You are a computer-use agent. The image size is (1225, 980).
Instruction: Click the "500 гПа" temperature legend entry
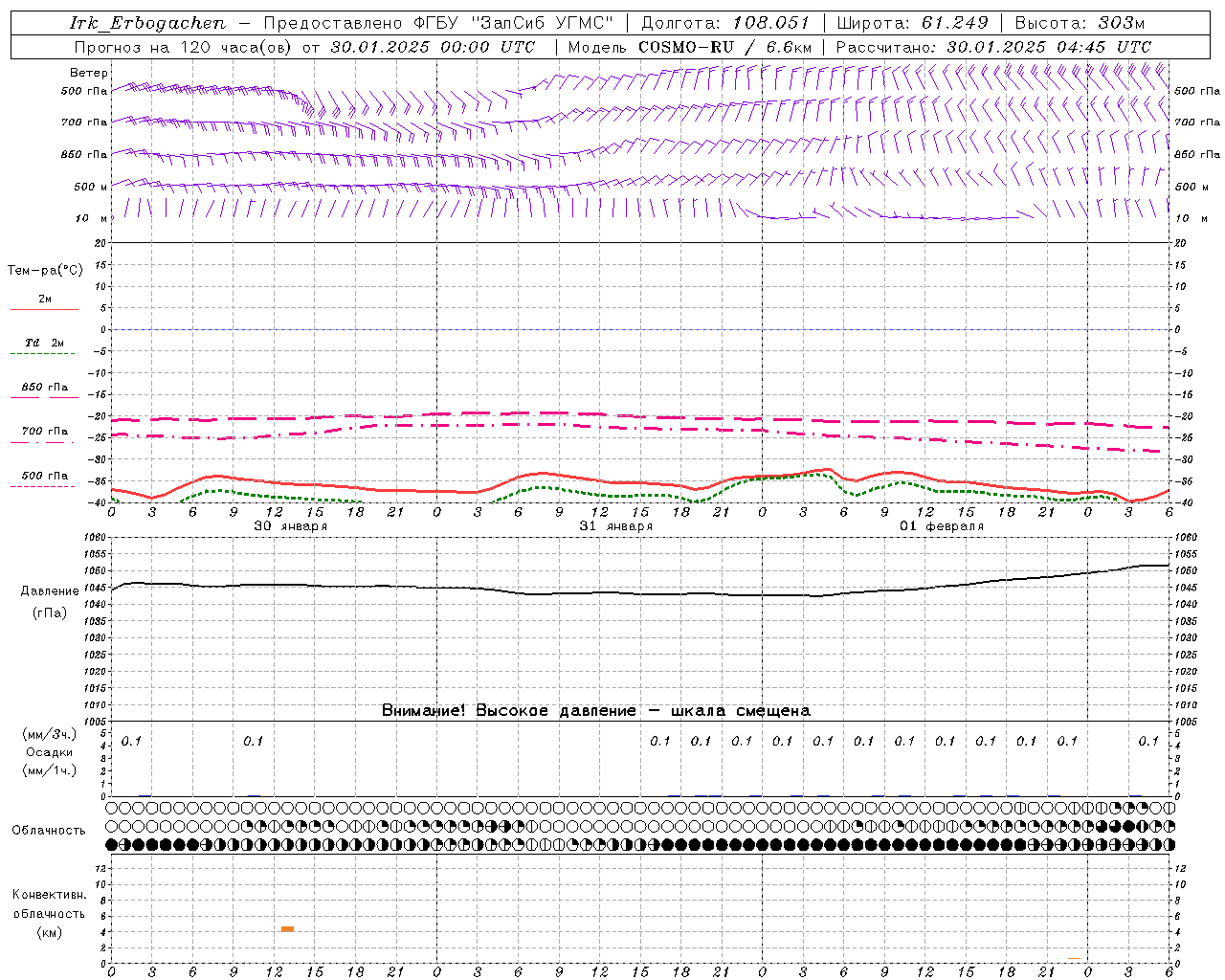44,479
